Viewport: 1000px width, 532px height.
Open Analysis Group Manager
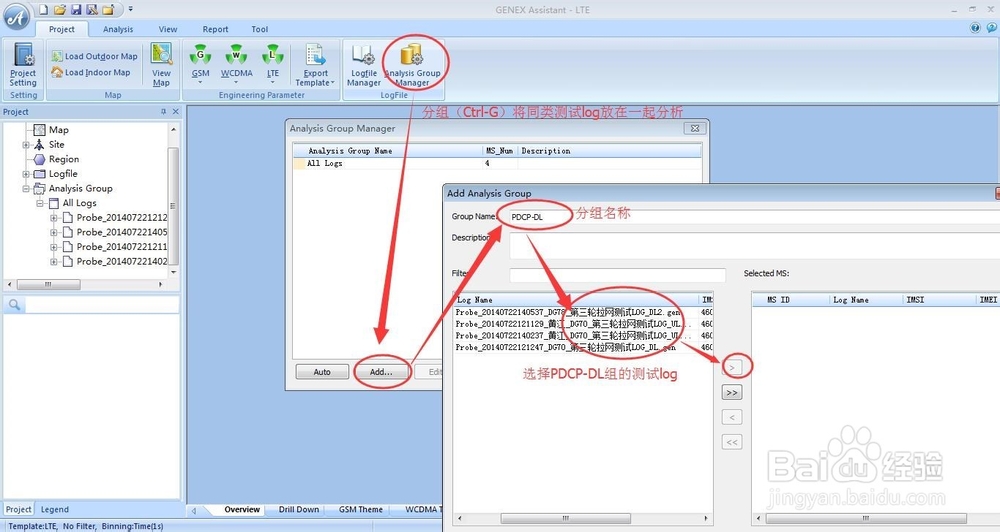tap(413, 65)
